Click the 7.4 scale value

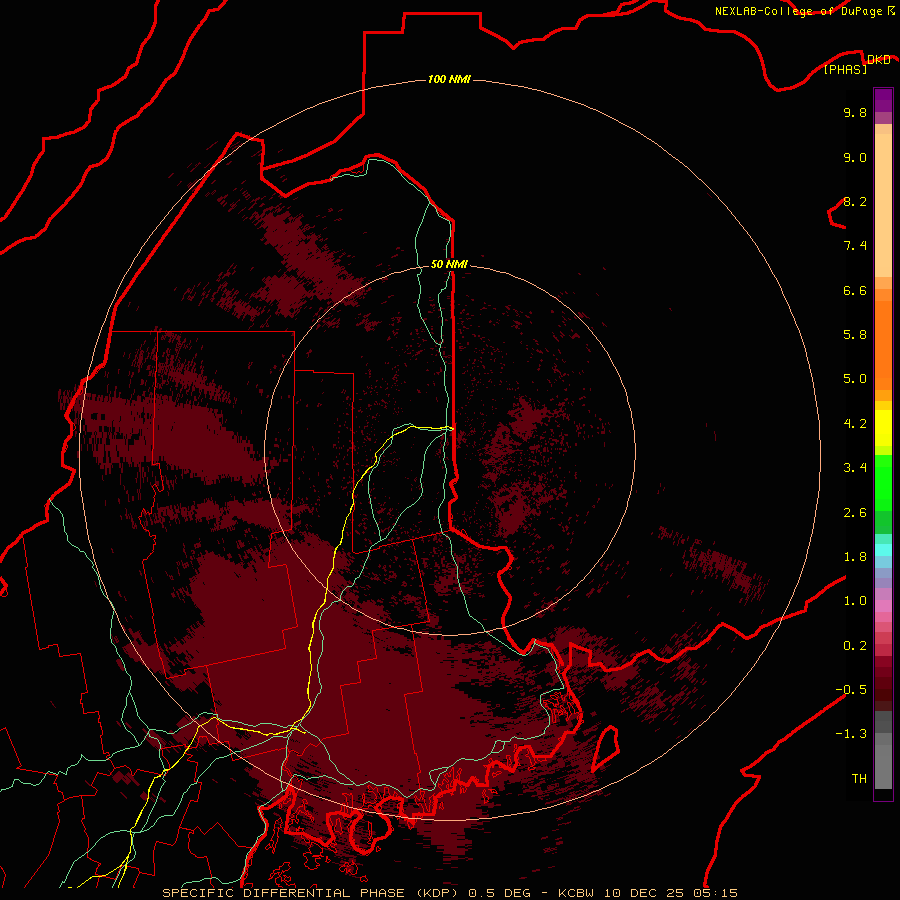click(x=855, y=246)
